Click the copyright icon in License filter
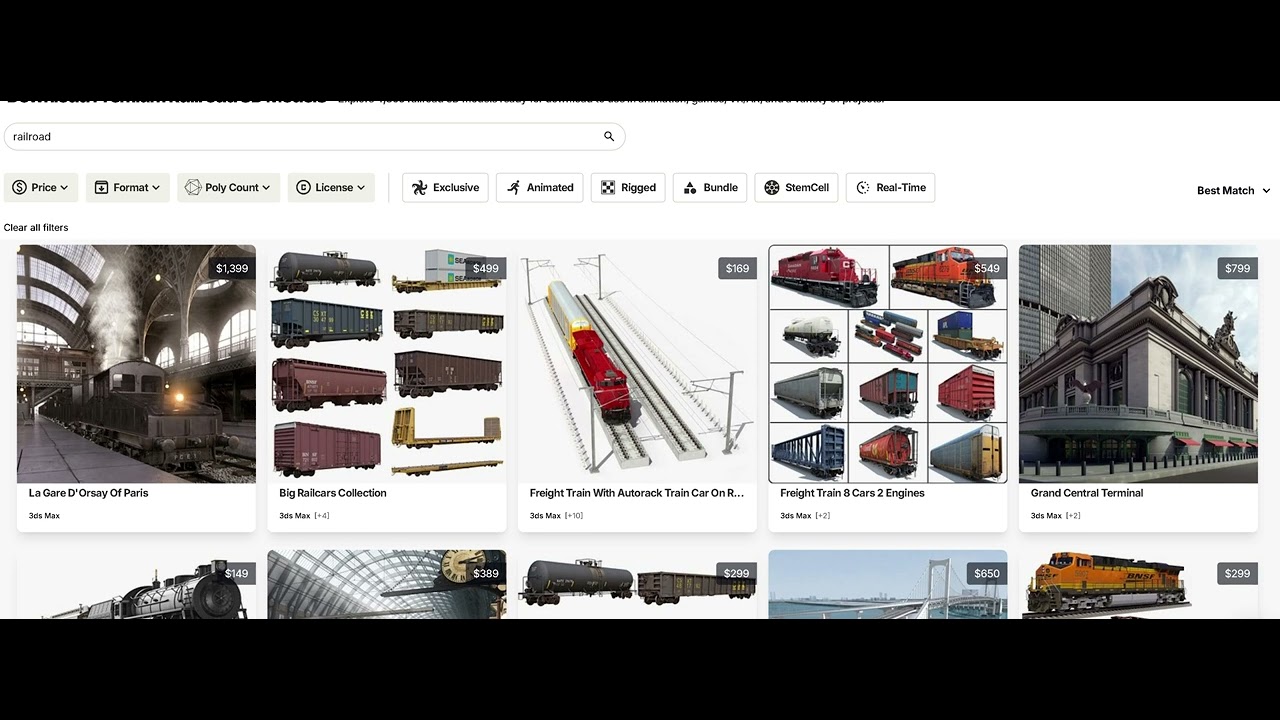 303,187
